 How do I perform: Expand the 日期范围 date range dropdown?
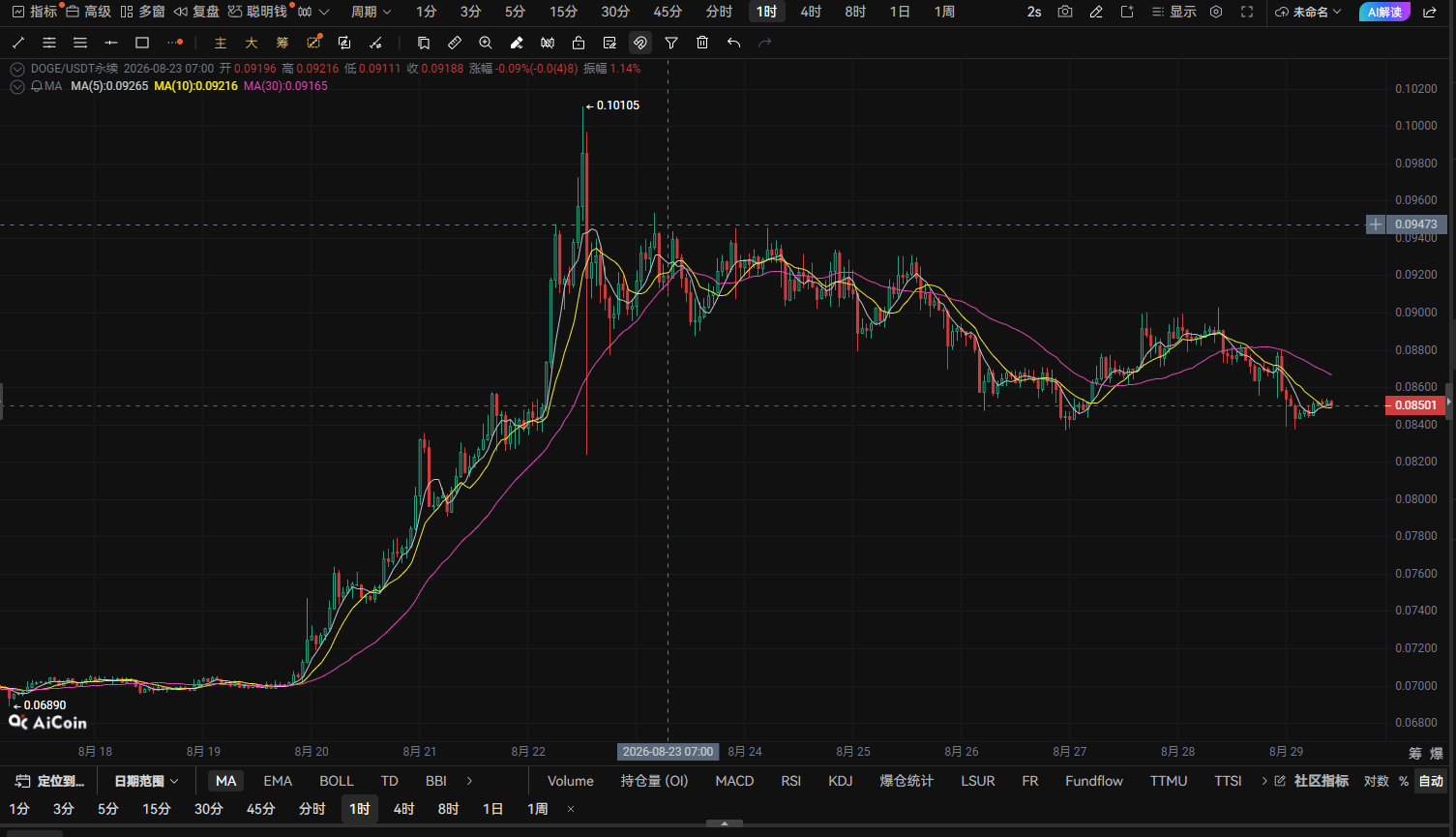point(147,781)
